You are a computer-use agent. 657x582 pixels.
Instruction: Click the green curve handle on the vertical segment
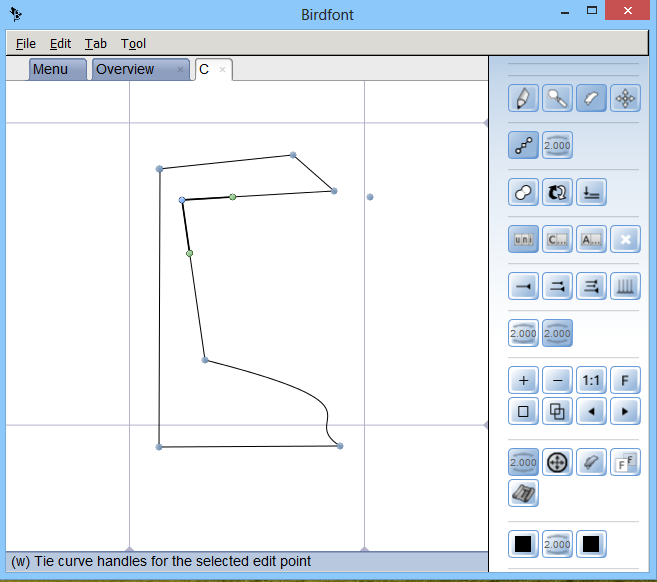(x=189, y=253)
